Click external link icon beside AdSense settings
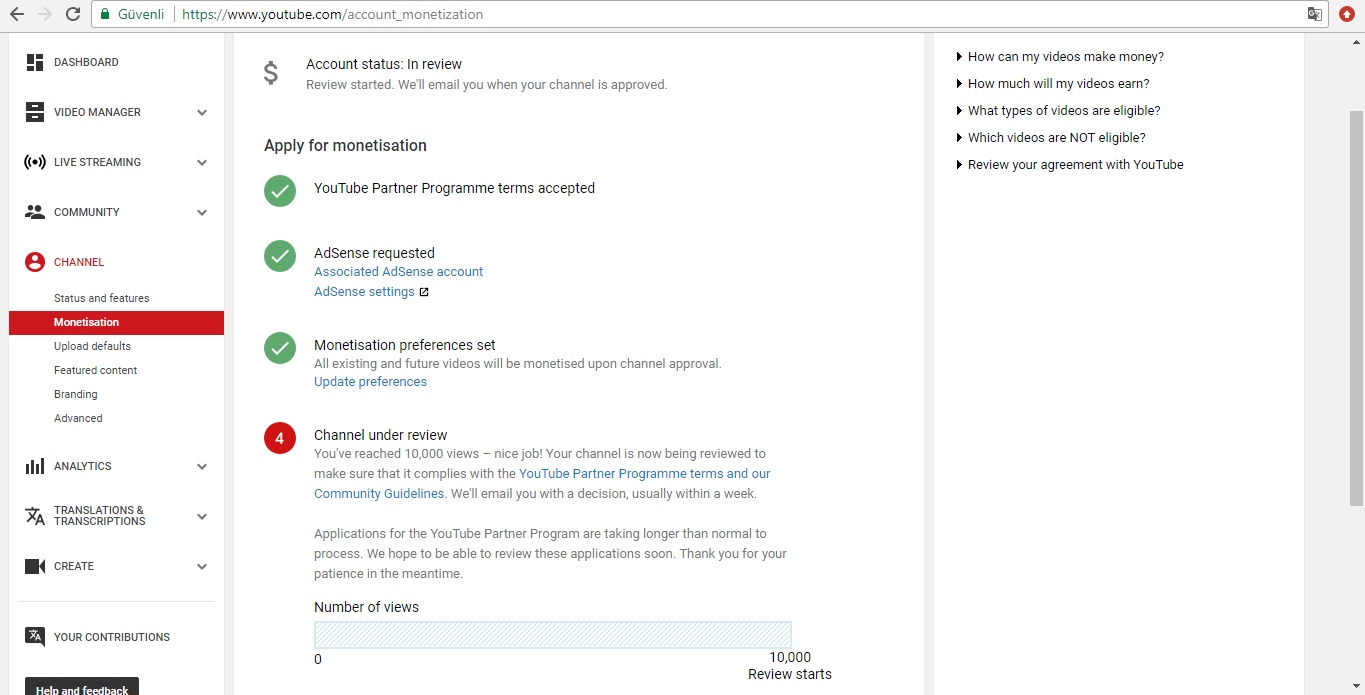Viewport: 1365px width, 695px height. tap(424, 292)
